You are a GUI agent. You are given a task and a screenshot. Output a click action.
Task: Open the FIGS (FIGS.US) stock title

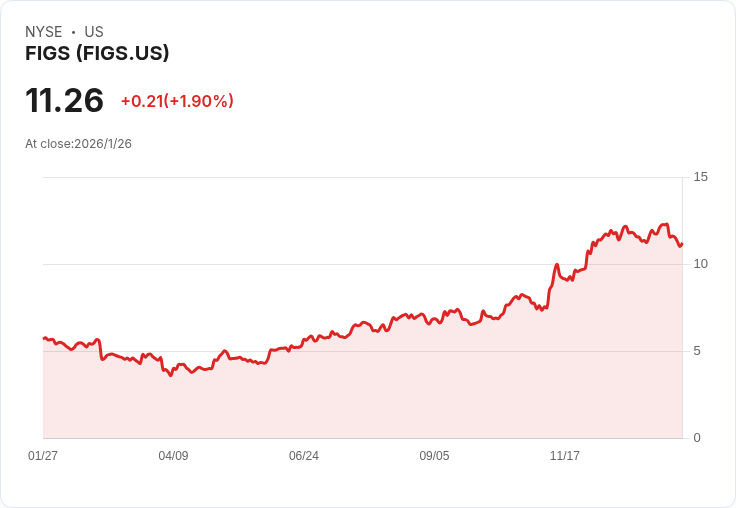tap(97, 54)
